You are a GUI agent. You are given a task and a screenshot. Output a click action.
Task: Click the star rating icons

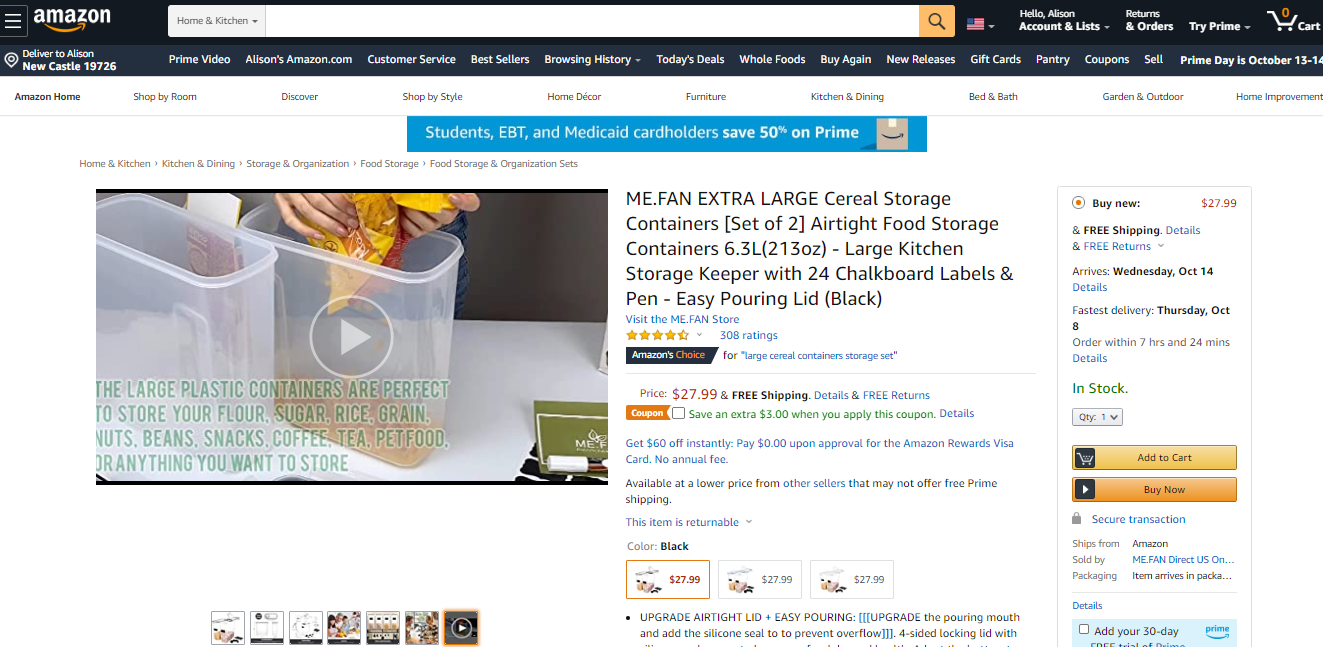click(x=657, y=335)
